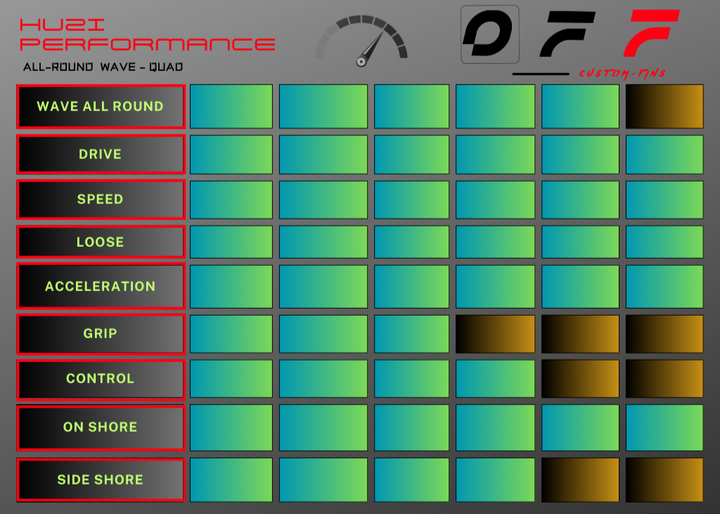Click the All-Round Wave - Quad subtitle
720x514 pixels.
(x=103, y=67)
